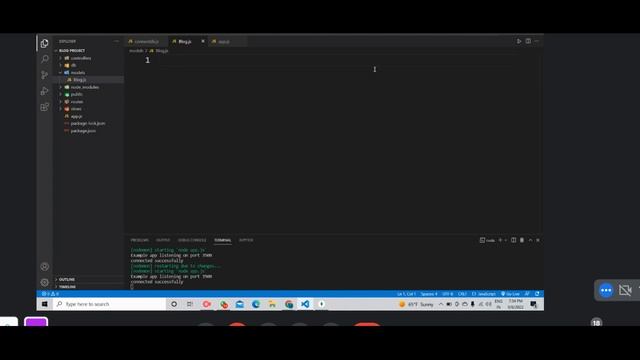Open the editor More Actions ellipsis
The height and width of the screenshot is (360, 640).
point(537,41)
